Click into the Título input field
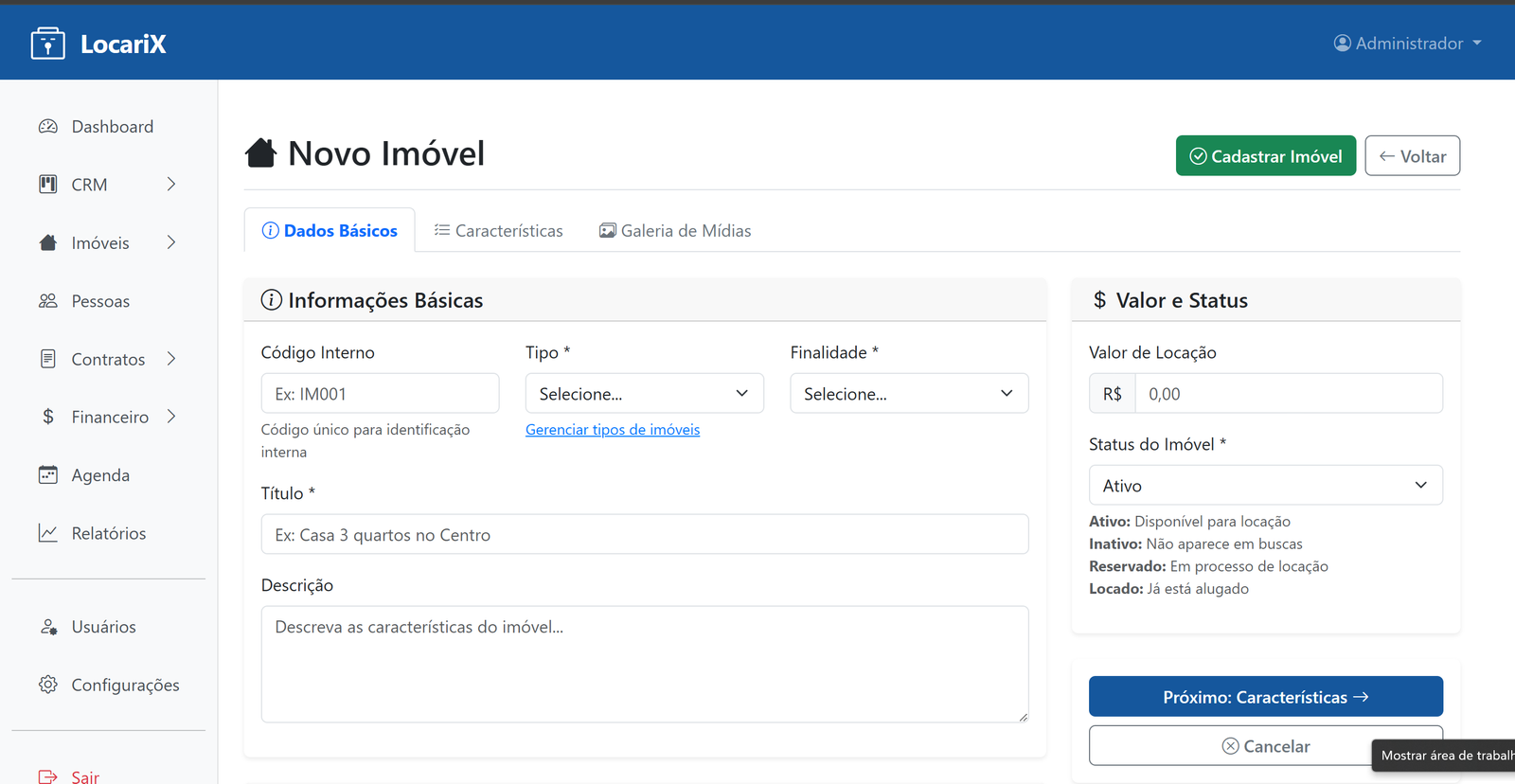The image size is (1515, 784). 644,535
